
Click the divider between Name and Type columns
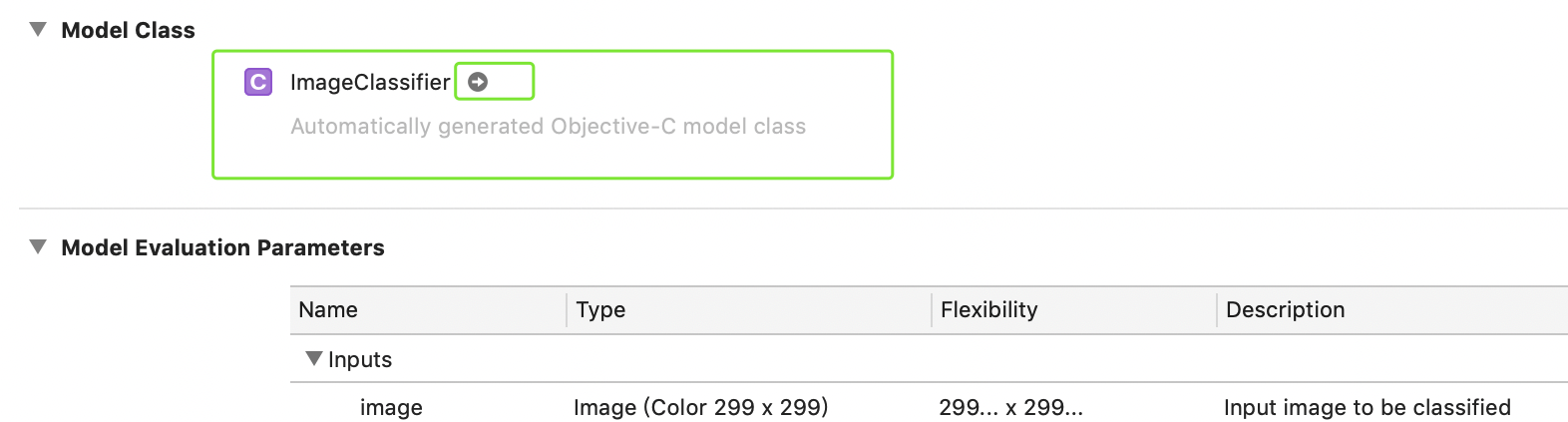click(567, 309)
